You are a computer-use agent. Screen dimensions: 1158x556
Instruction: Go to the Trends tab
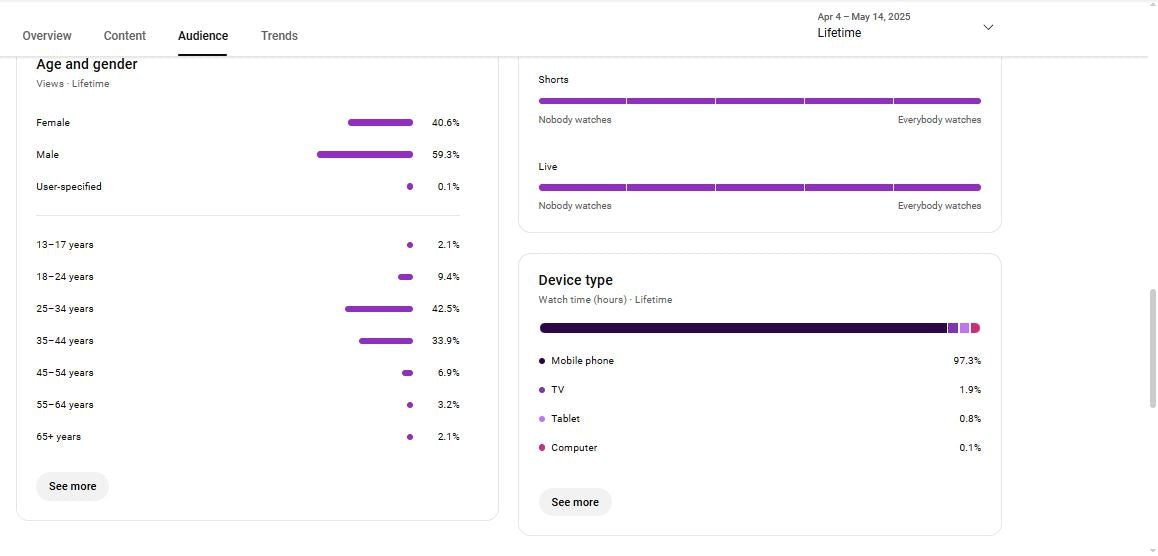pyautogui.click(x=279, y=36)
